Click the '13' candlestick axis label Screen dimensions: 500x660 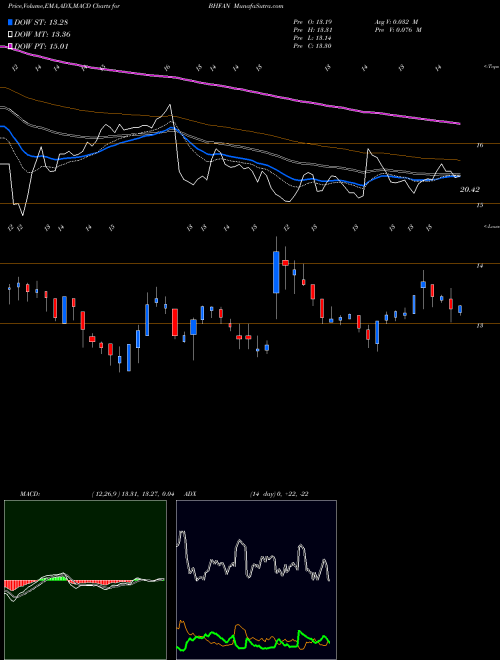point(479,325)
